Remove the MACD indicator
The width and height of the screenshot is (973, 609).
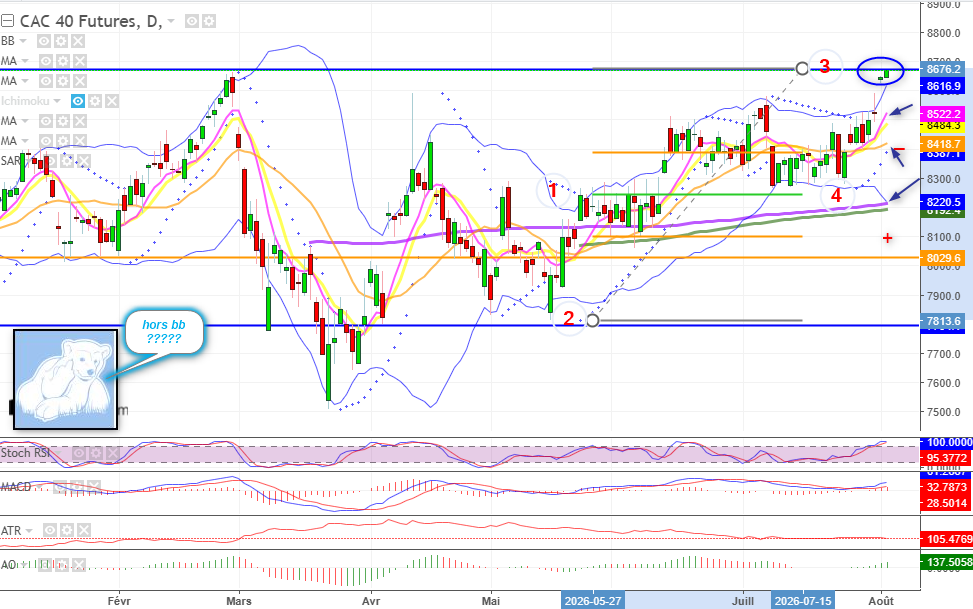pyautogui.click(x=94, y=487)
